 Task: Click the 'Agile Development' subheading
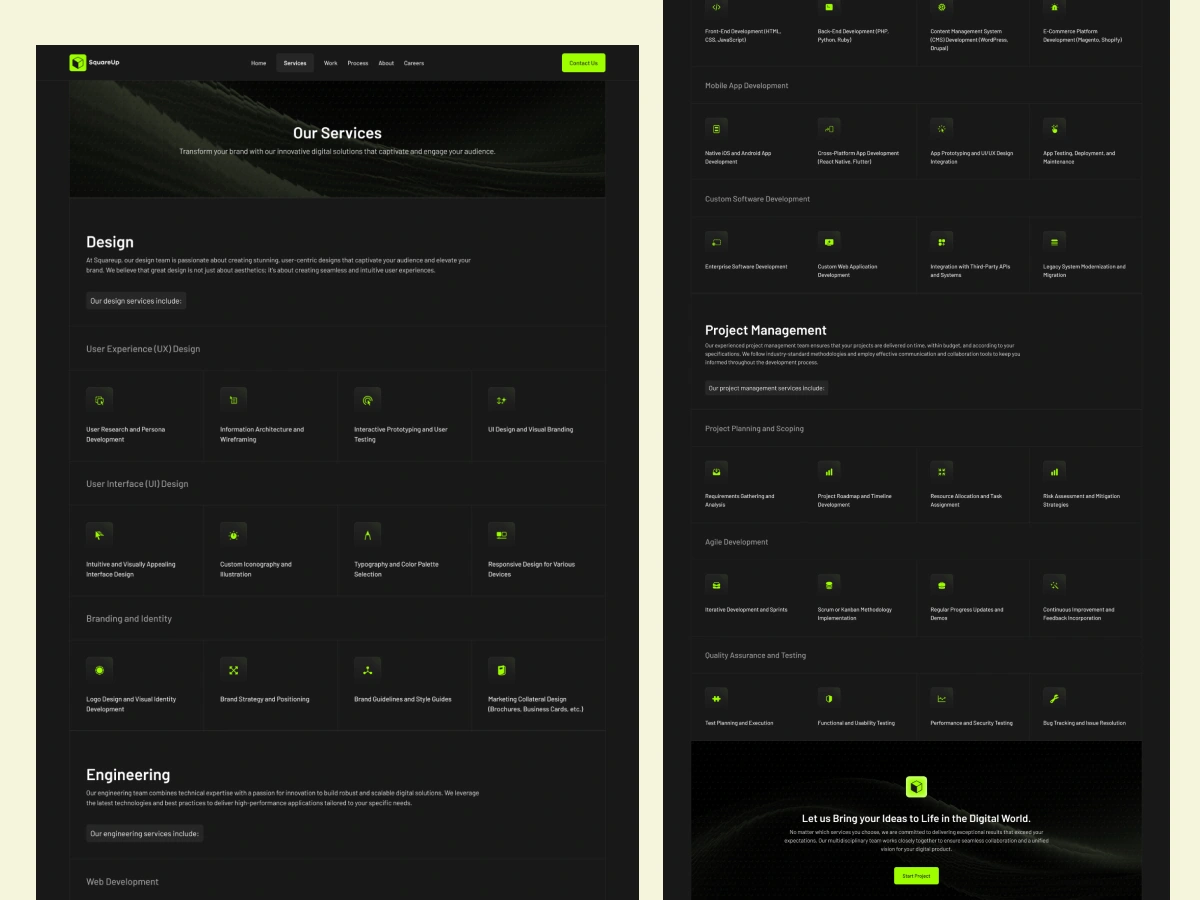tap(736, 542)
